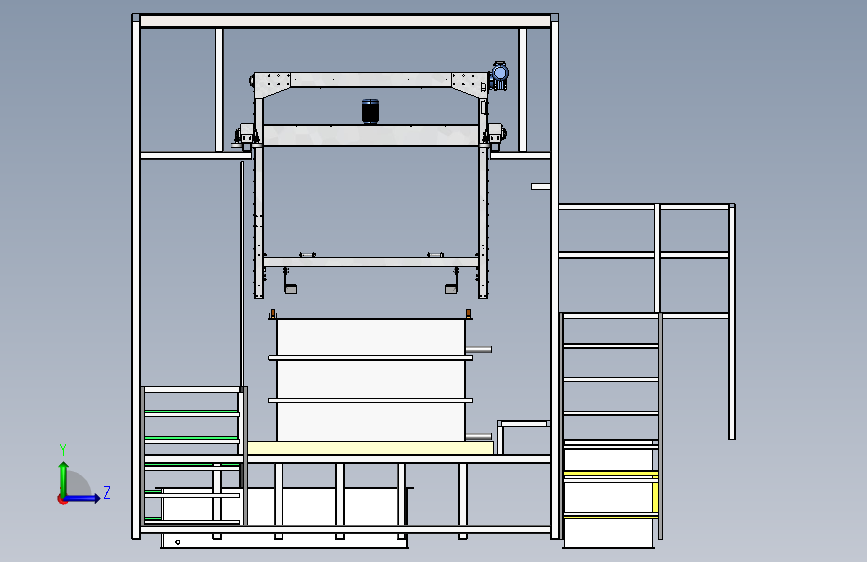This screenshot has width=867, height=562.
Task: Click the red origin point of the coordinate triad
Action: coord(62,499)
